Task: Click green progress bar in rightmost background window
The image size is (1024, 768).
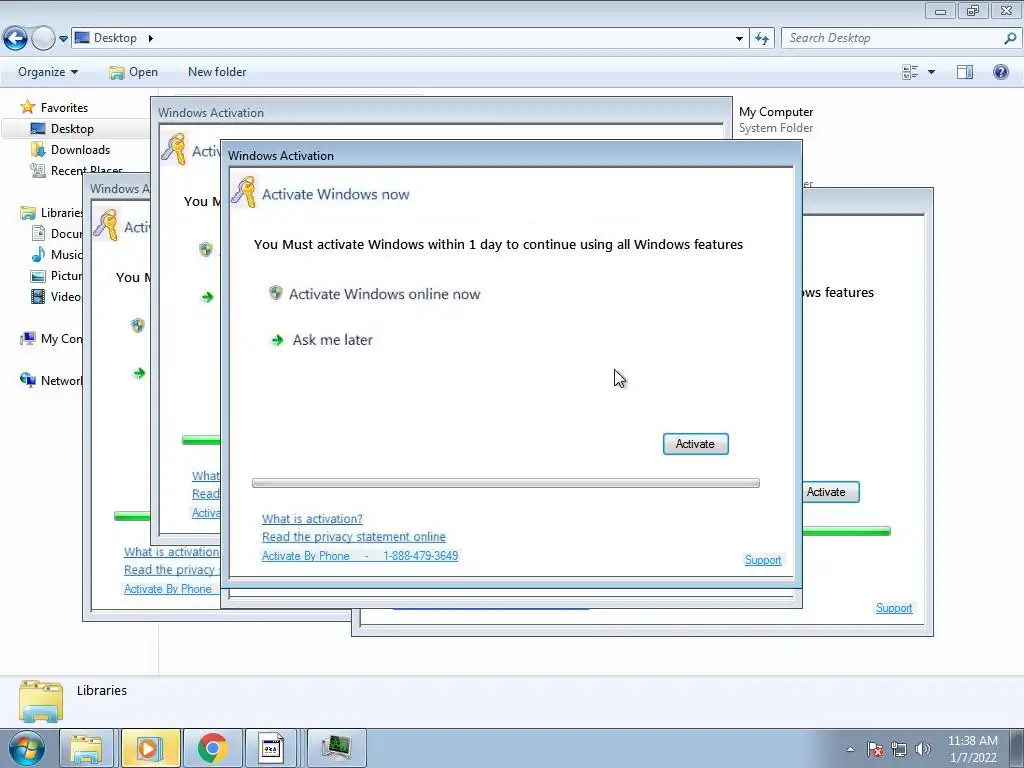Action: coord(846,532)
